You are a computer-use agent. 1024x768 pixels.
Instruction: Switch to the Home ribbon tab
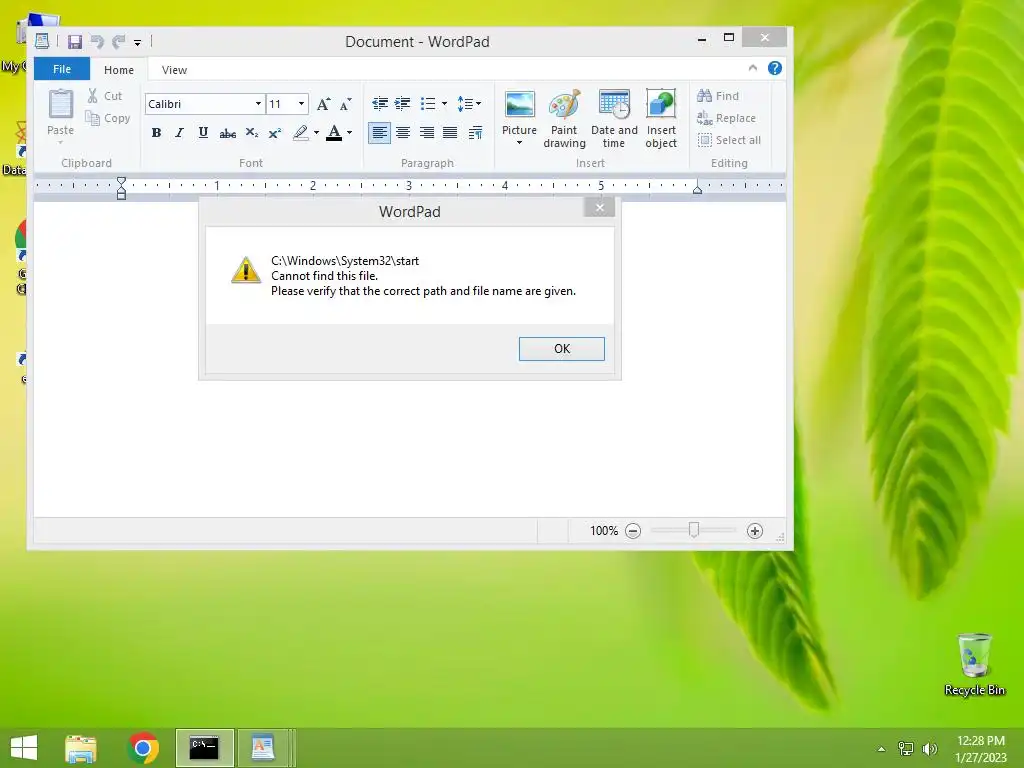point(119,70)
